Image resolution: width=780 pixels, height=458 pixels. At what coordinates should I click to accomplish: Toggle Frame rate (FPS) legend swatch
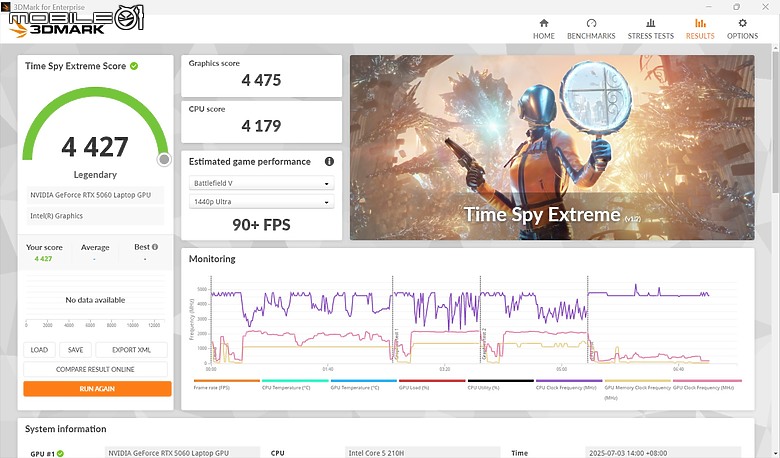[x=226, y=381]
